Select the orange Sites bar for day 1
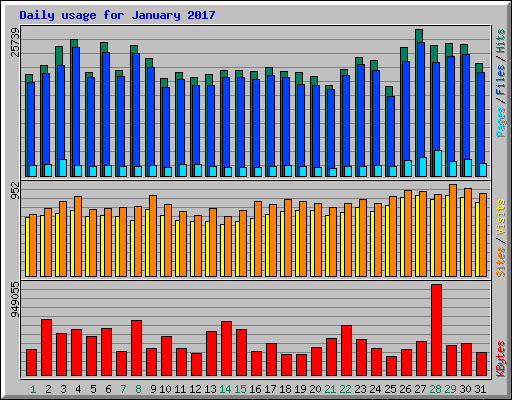The width and height of the screenshot is (512, 400). click(33, 245)
